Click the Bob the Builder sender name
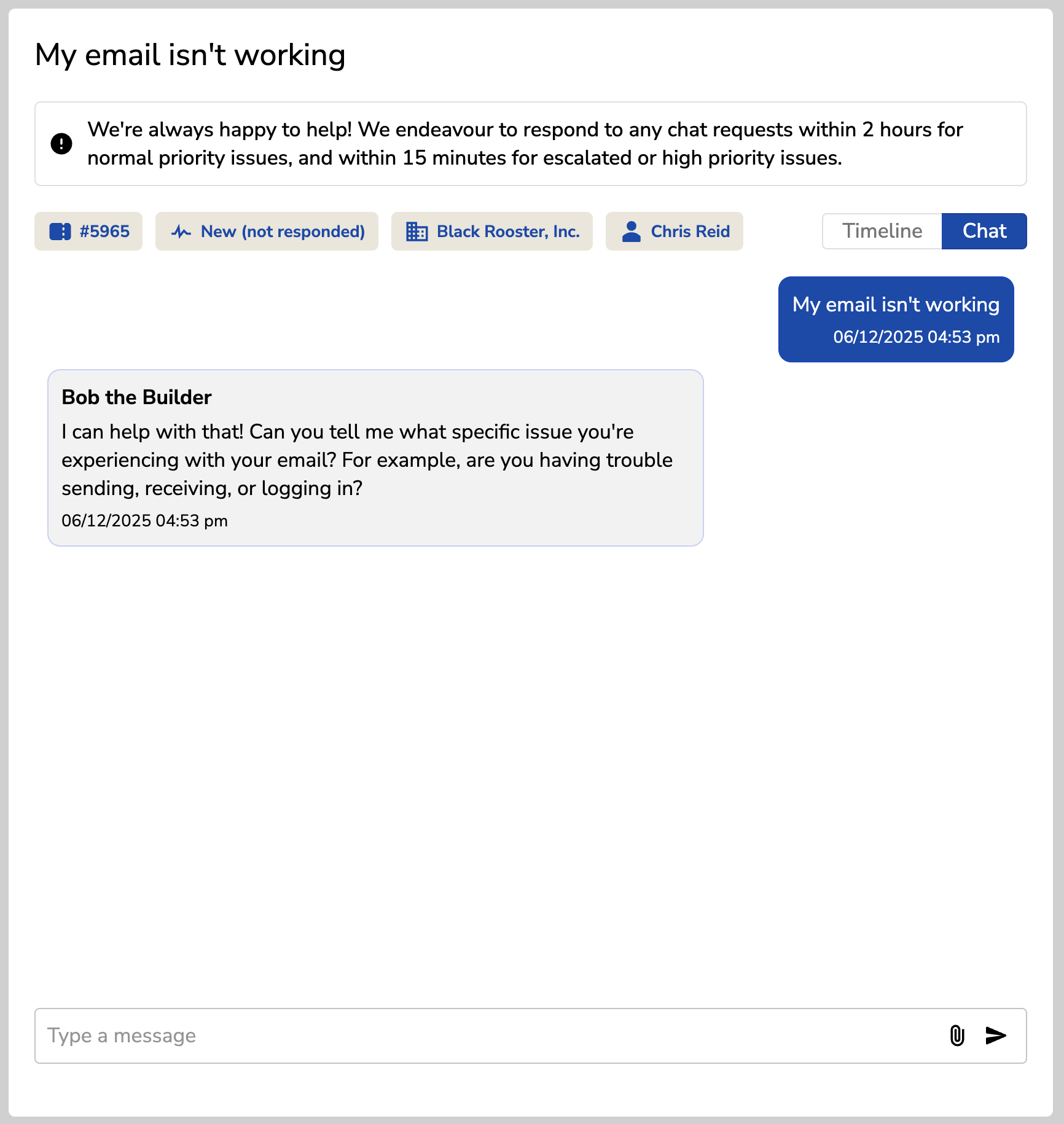1064x1124 pixels. pyautogui.click(x=136, y=397)
